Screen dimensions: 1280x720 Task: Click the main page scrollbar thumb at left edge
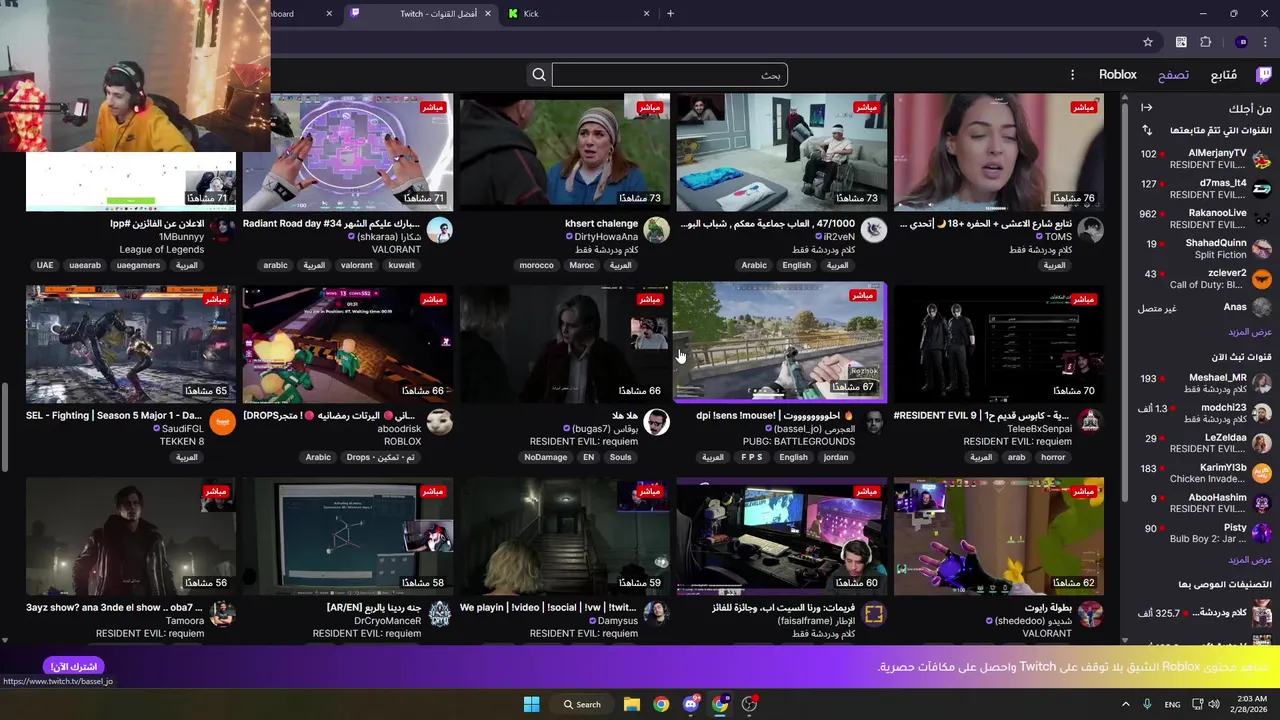click(x=4, y=427)
